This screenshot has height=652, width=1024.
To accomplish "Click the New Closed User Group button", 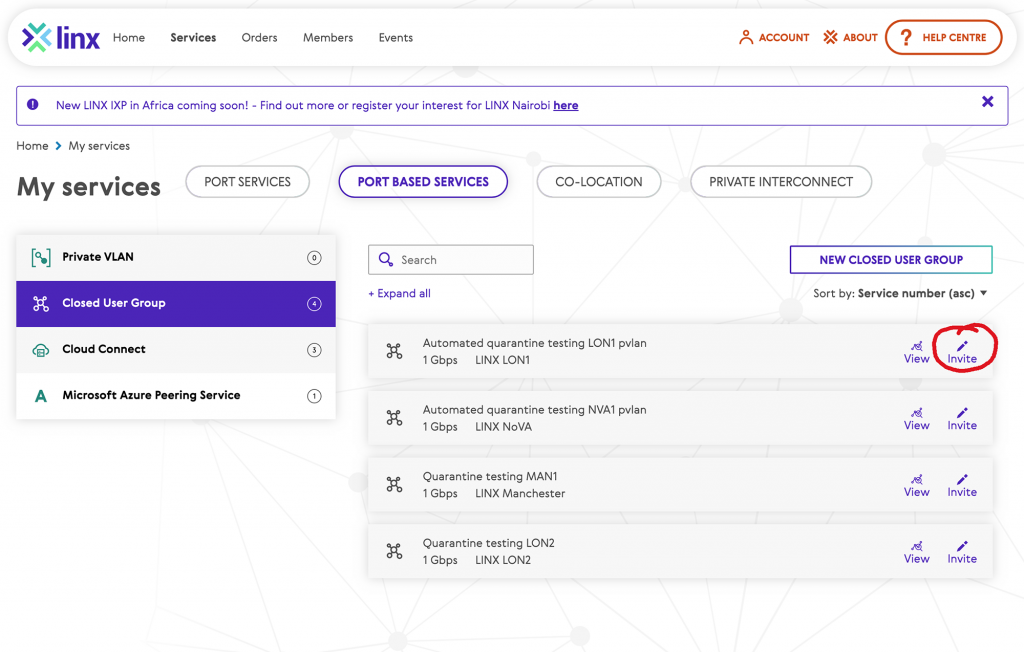I will 891,259.
